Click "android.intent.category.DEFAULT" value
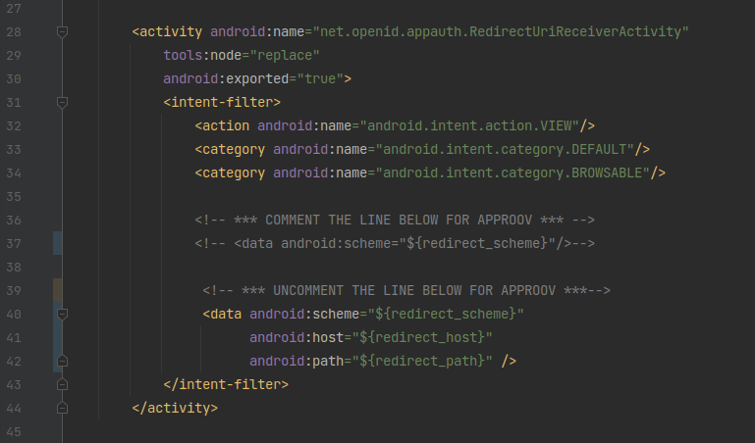This screenshot has width=755, height=443. (x=505, y=150)
